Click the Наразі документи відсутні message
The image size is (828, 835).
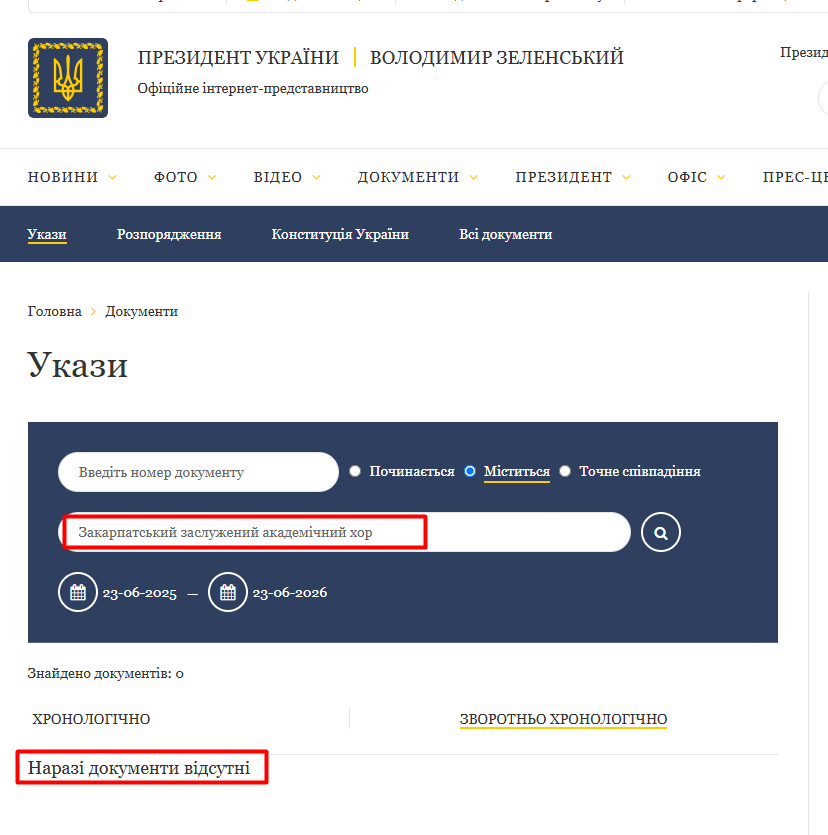coord(139,768)
